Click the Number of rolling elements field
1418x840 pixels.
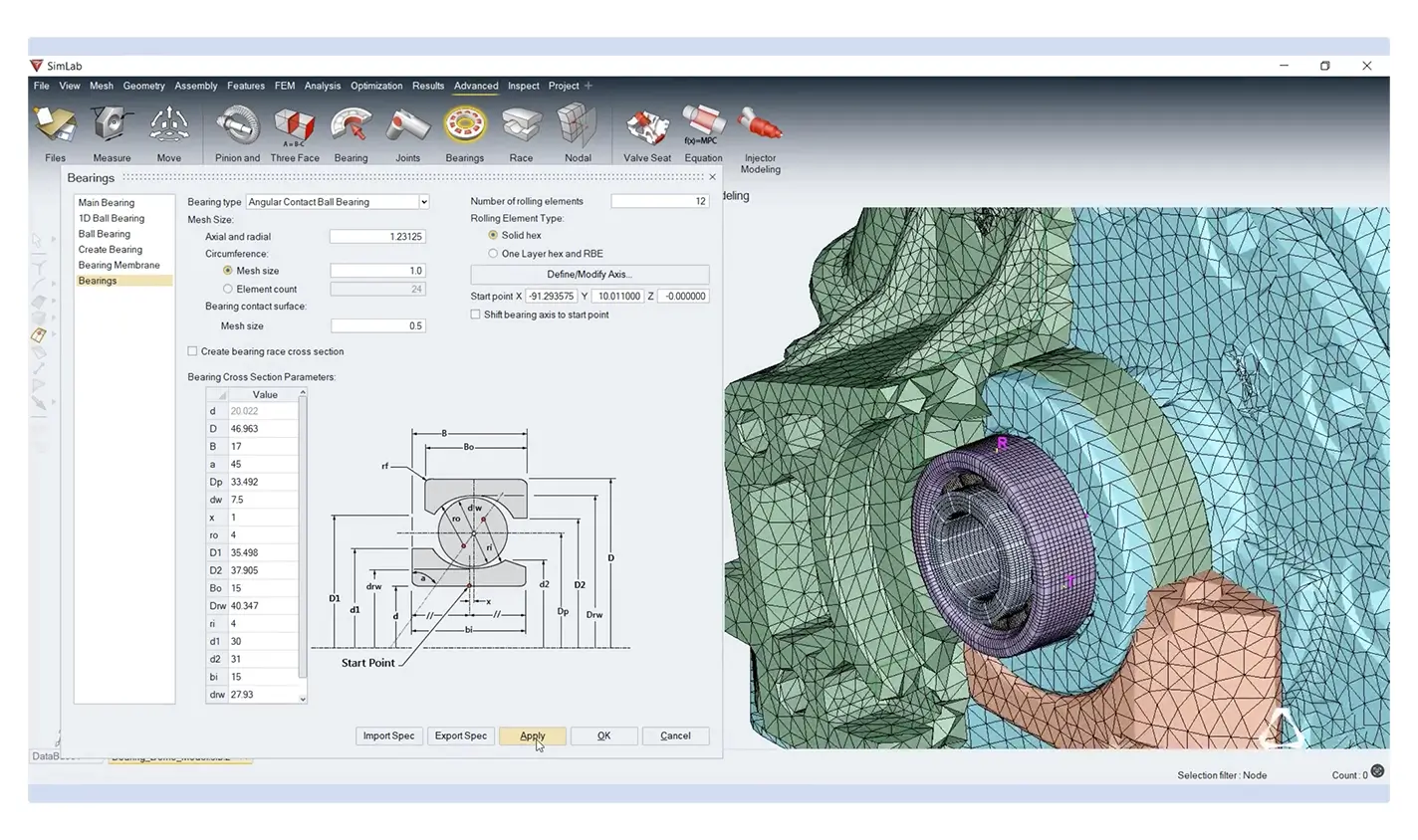pos(659,201)
